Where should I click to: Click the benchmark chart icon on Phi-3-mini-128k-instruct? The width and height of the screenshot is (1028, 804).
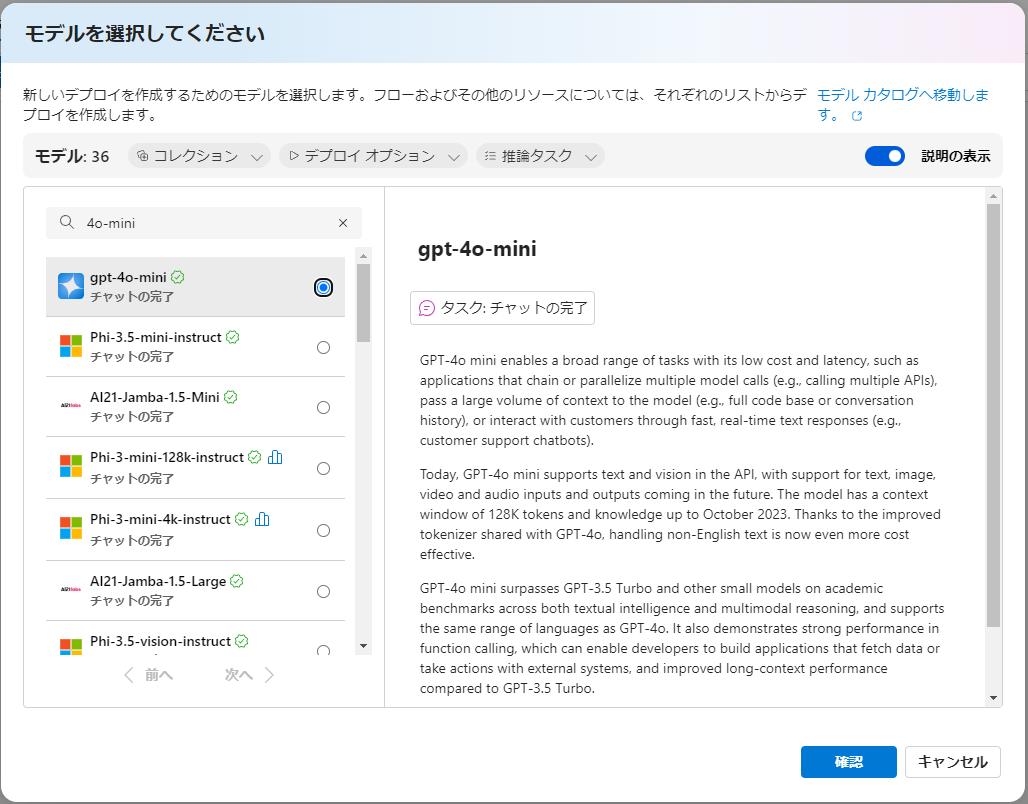(275, 457)
